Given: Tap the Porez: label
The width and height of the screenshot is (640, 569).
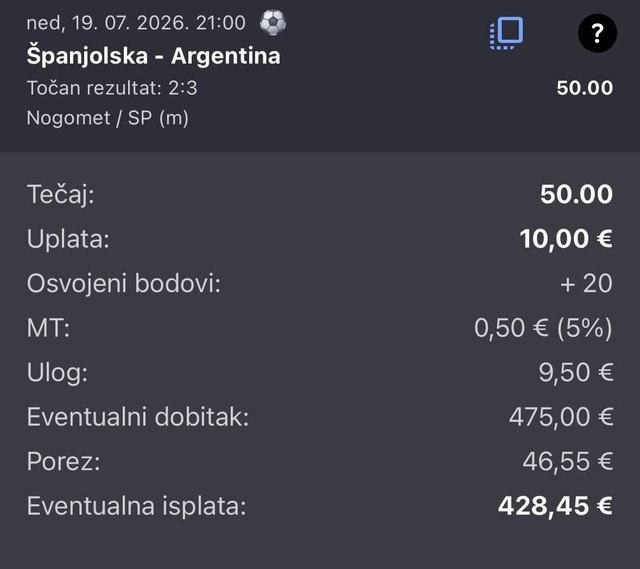Looking at the screenshot, I should point(63,462).
